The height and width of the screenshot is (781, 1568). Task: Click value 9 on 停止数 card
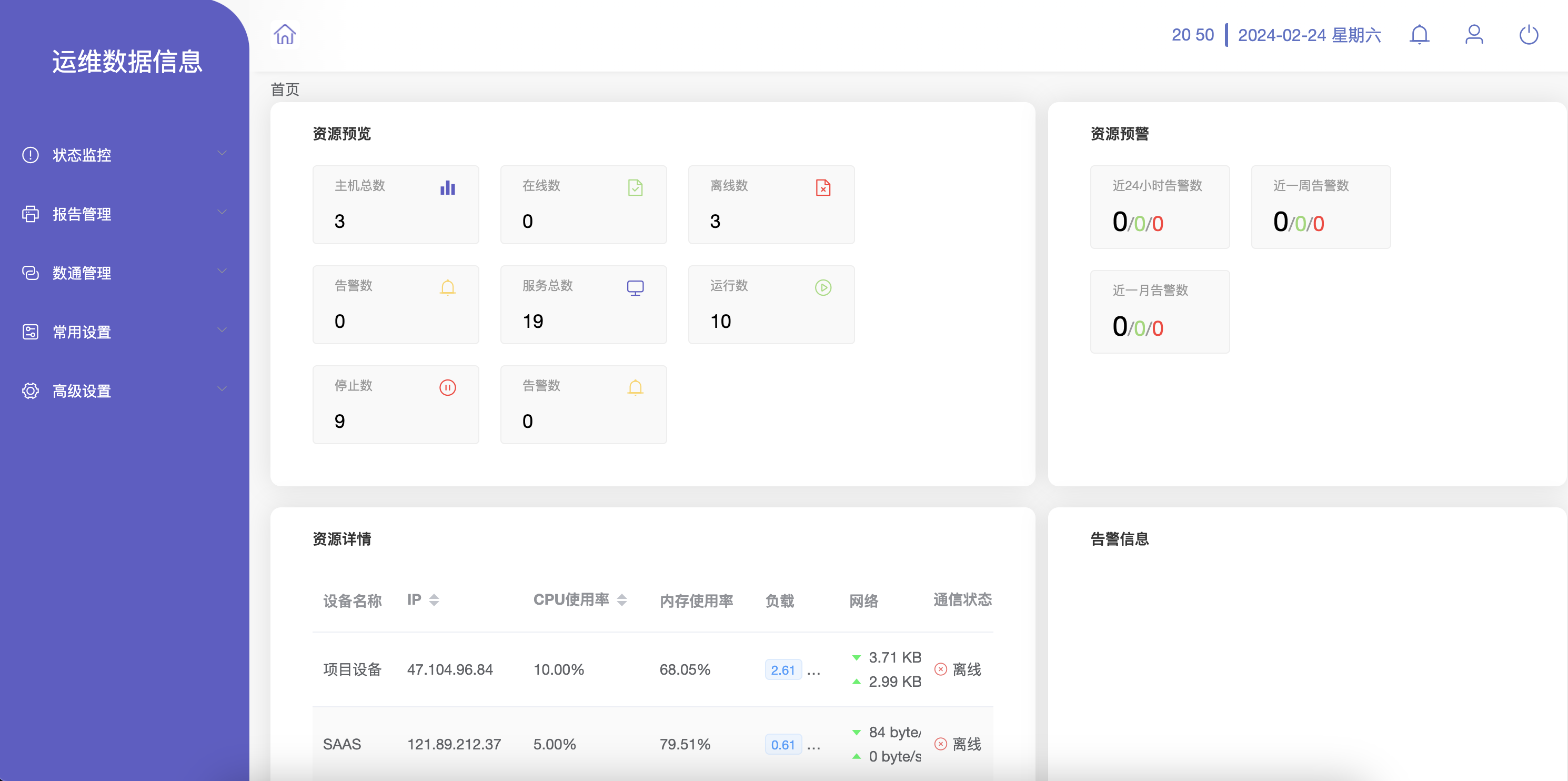pyautogui.click(x=340, y=420)
